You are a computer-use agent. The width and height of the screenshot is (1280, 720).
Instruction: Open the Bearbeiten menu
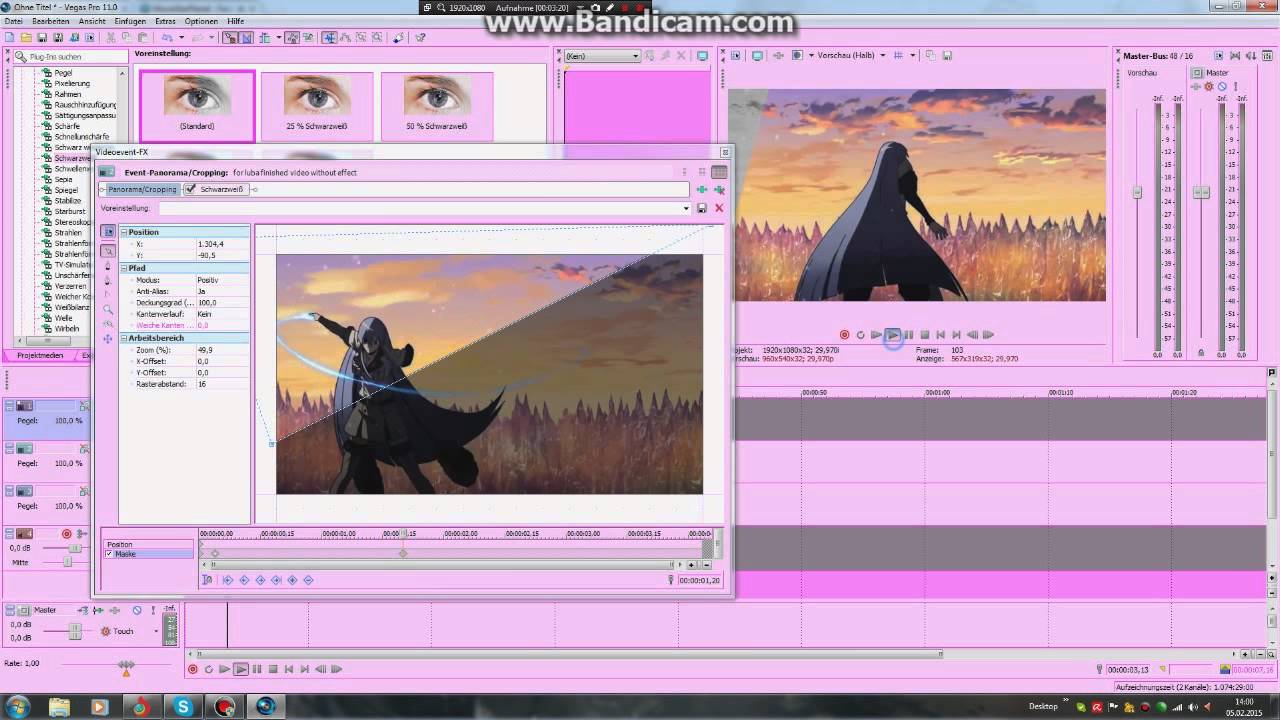click(51, 21)
